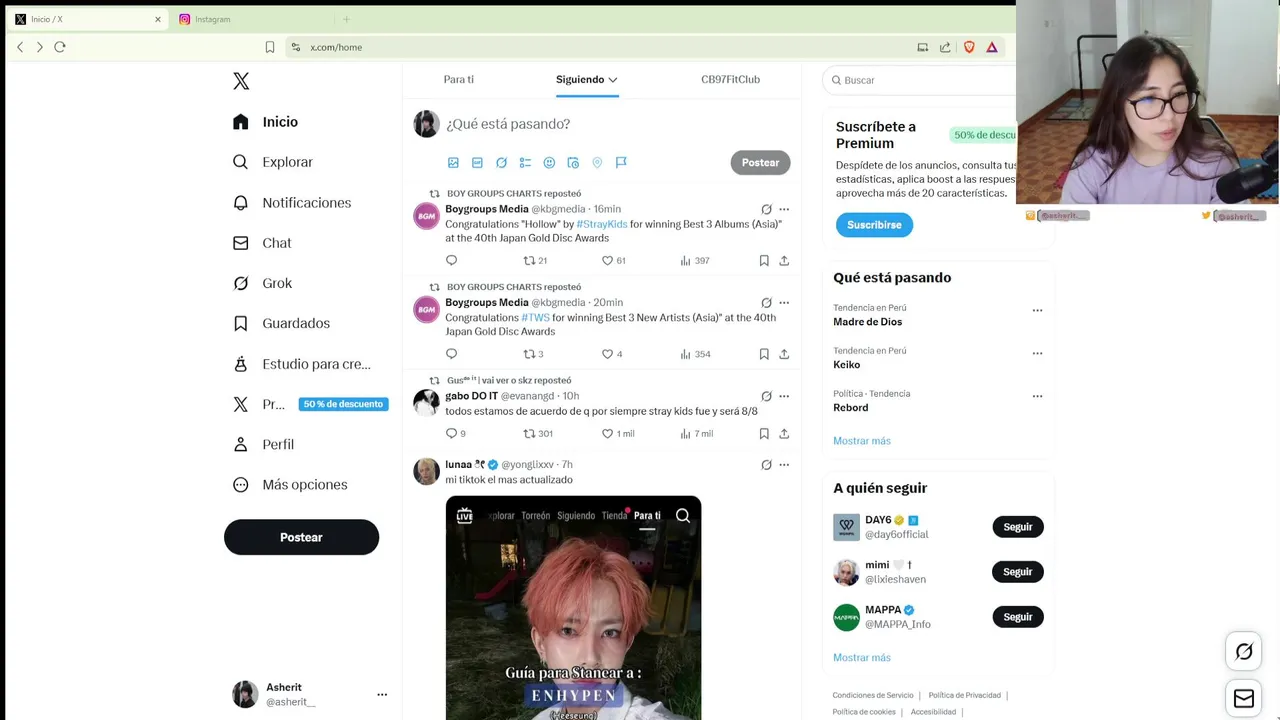Viewport: 1280px width, 720px height.
Task: Switch to the CB97FitClub tab
Action: point(730,79)
